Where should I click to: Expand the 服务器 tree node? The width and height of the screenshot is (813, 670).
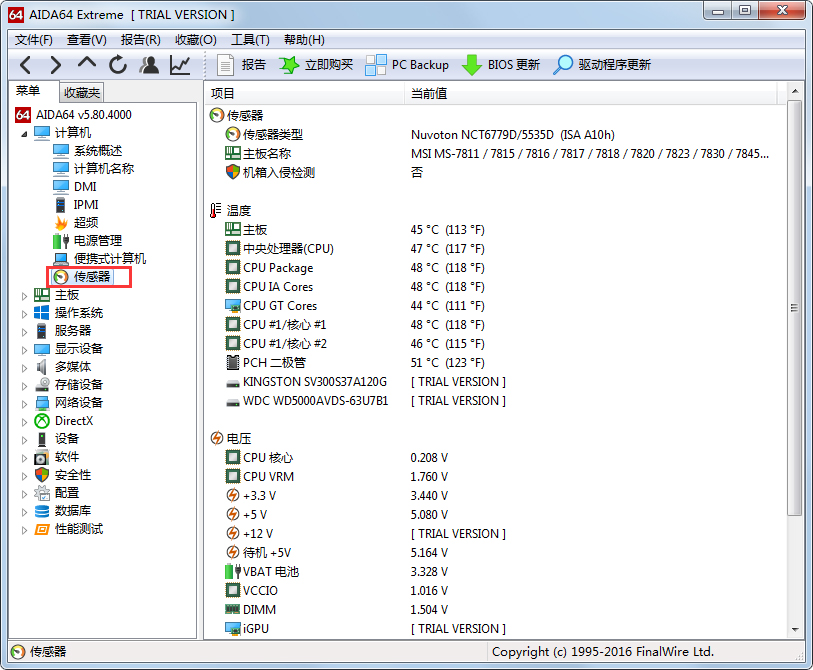pyautogui.click(x=24, y=332)
